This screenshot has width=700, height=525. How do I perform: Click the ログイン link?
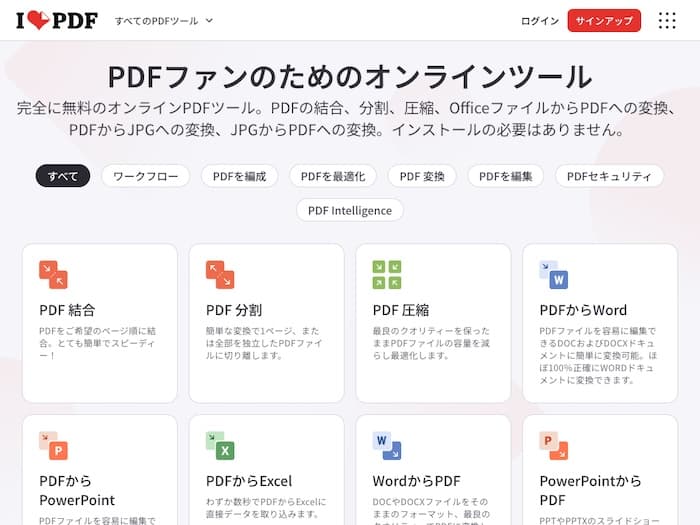(540, 21)
